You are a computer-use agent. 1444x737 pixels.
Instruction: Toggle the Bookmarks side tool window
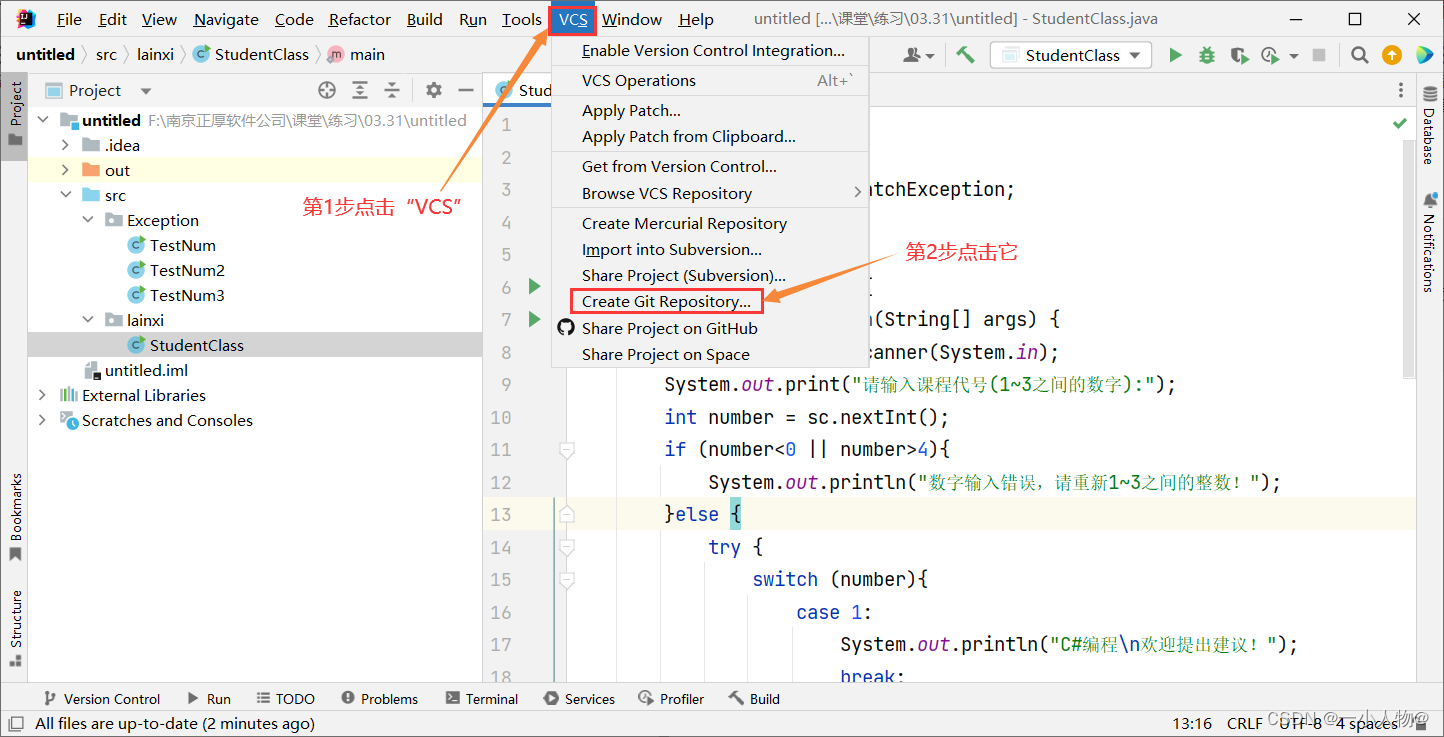coord(15,518)
